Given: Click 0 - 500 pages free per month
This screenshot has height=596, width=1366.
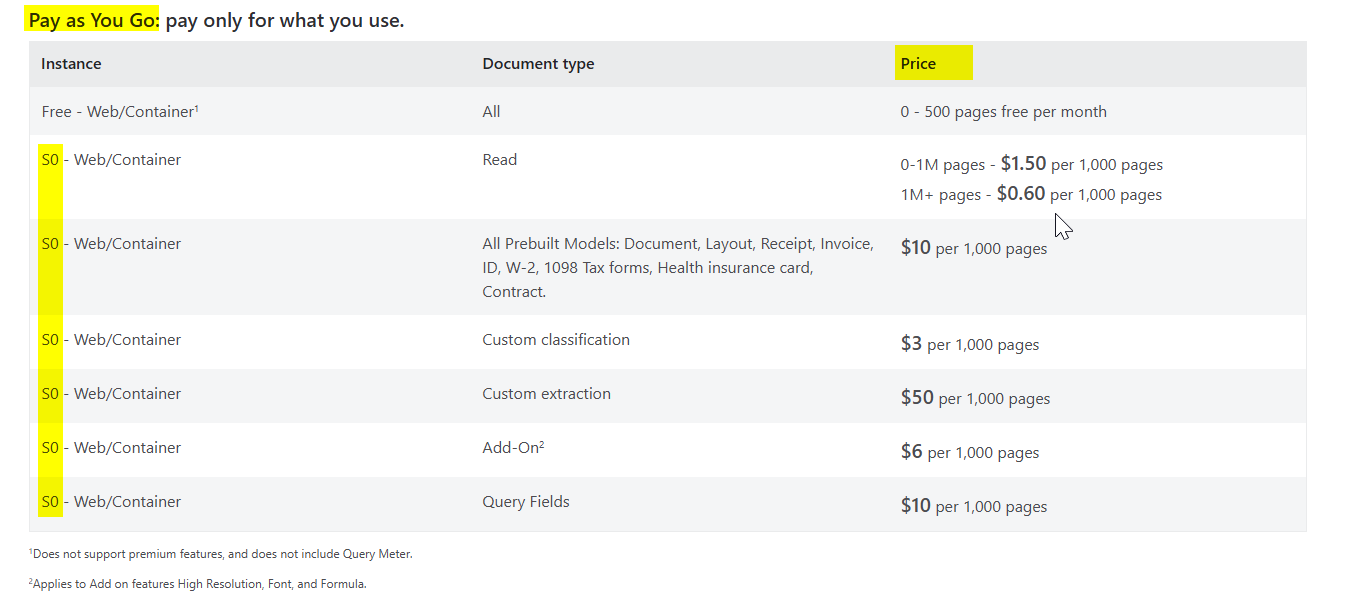Looking at the screenshot, I should tap(1003, 112).
